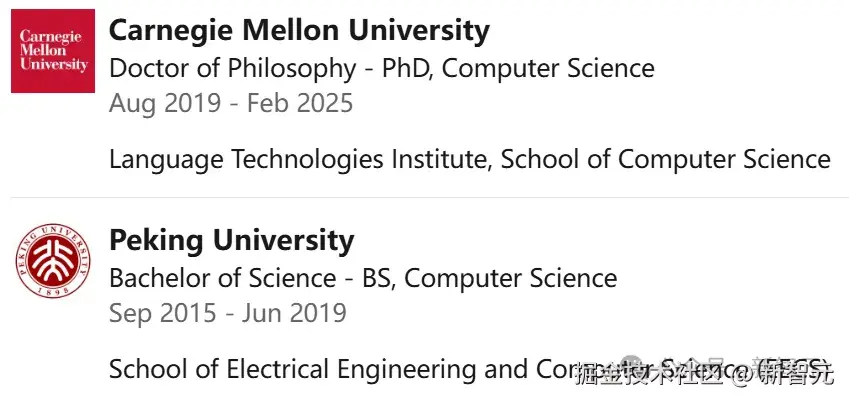The width and height of the screenshot is (849, 402).
Task: Click the Bachelor of Science degree text
Action: coord(223,278)
